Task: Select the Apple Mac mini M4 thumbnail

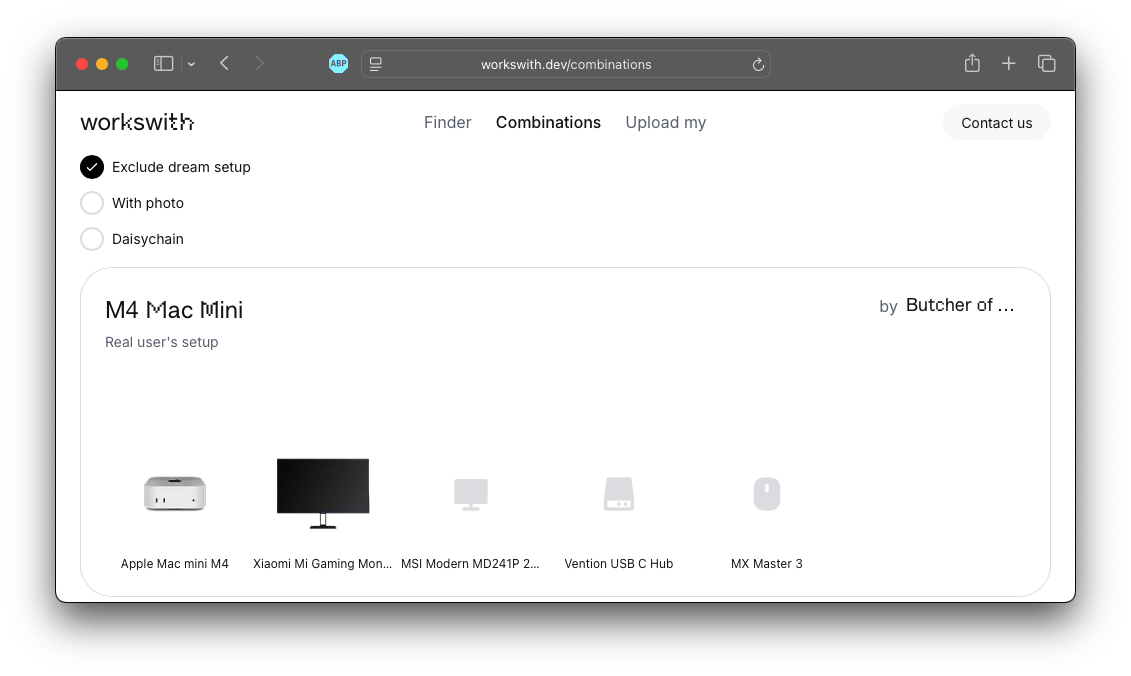Action: pos(175,494)
